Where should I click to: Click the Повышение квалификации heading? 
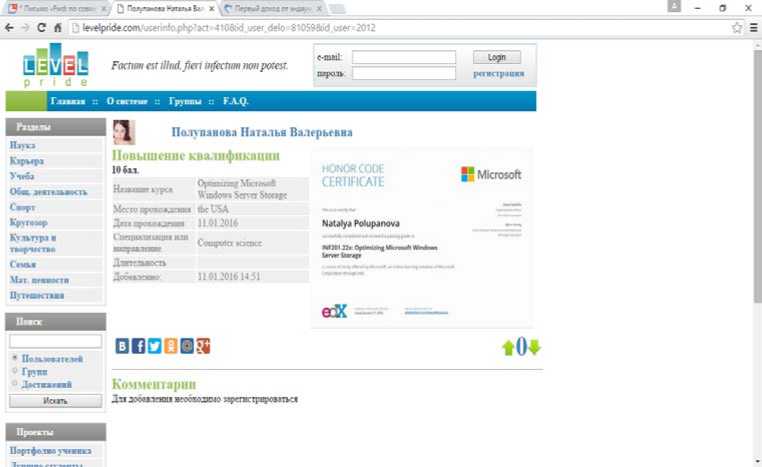[x=196, y=156]
